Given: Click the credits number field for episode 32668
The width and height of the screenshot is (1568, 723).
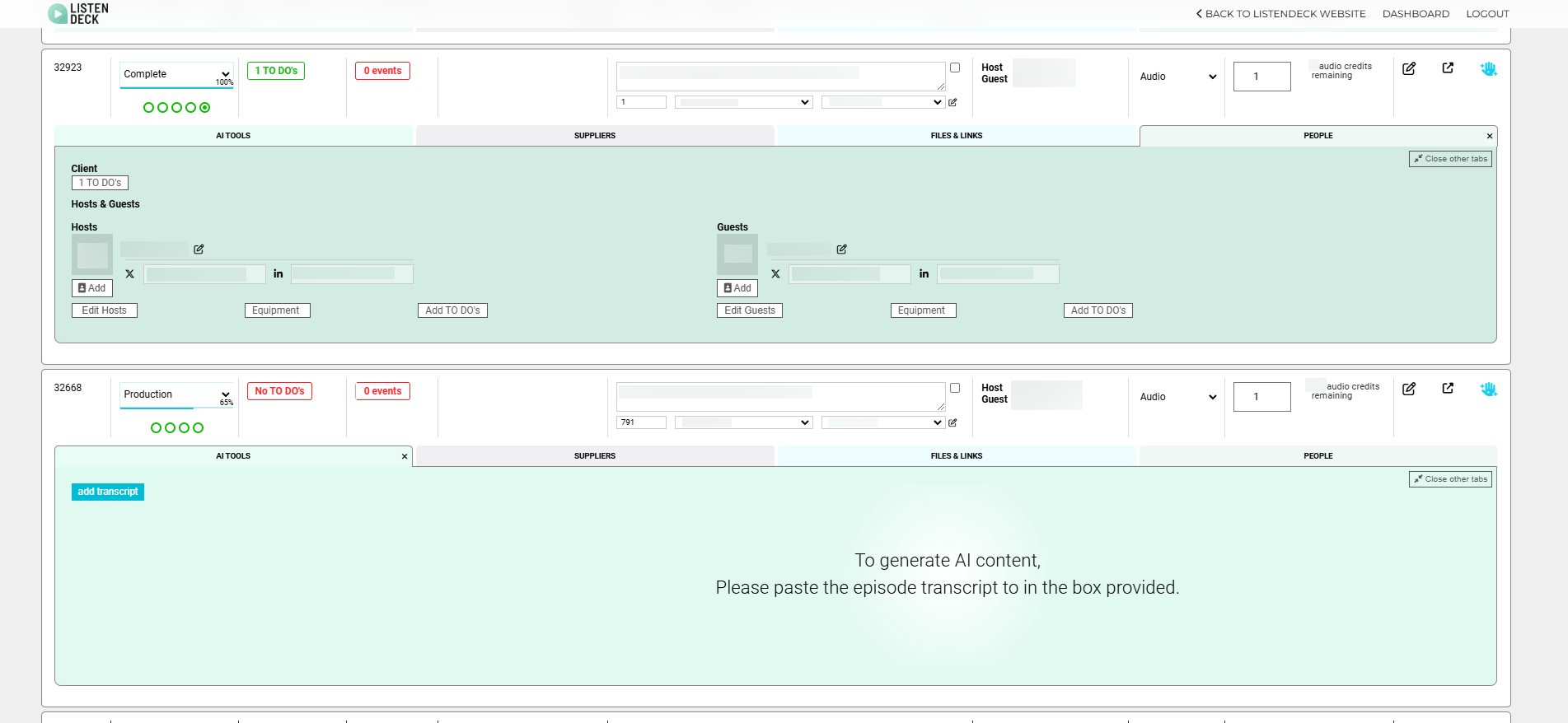Looking at the screenshot, I should tap(1261, 397).
